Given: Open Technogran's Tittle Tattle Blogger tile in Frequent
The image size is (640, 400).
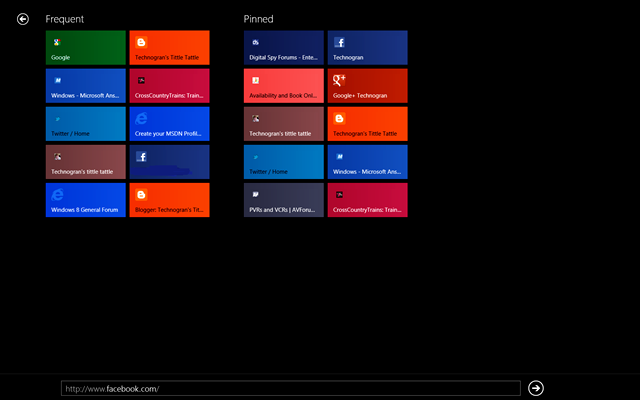Looking at the screenshot, I should click(169, 47).
